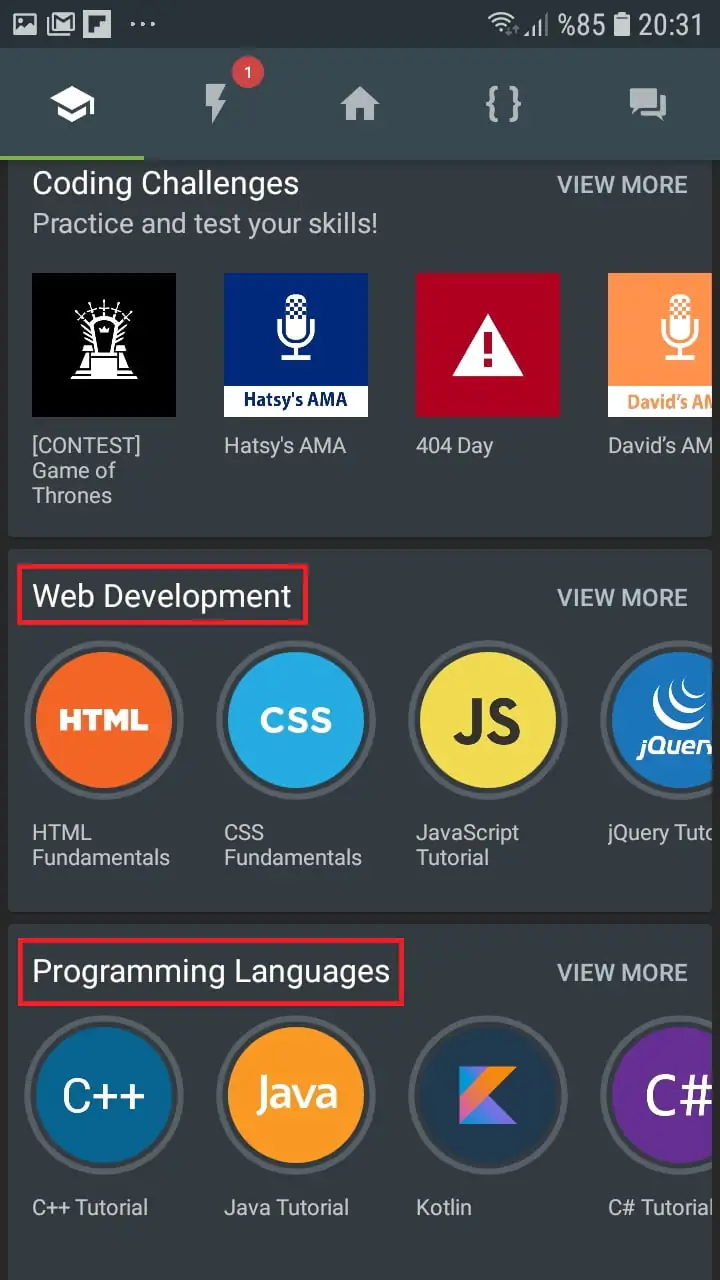This screenshot has width=720, height=1280.
Task: Tap the 'CSS Fundamentals' label
Action: [293, 845]
